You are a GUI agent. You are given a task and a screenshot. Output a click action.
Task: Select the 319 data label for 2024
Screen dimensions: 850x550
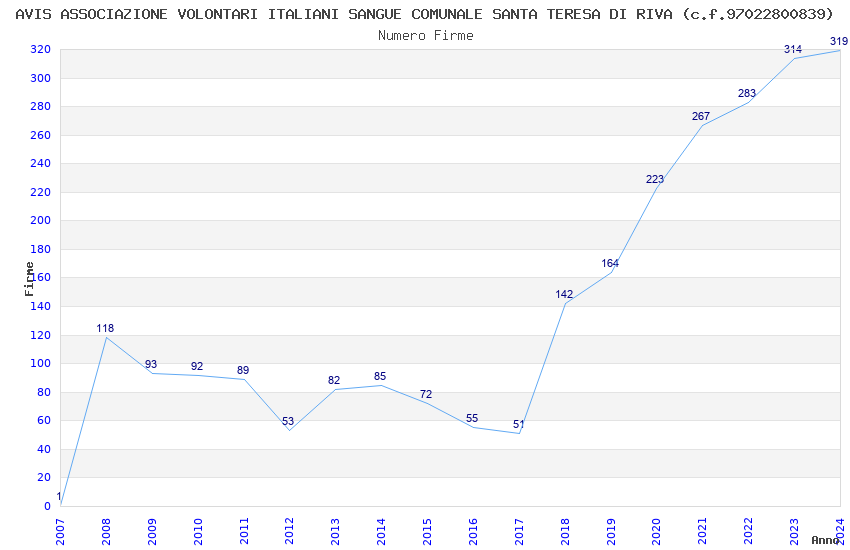(x=839, y=41)
